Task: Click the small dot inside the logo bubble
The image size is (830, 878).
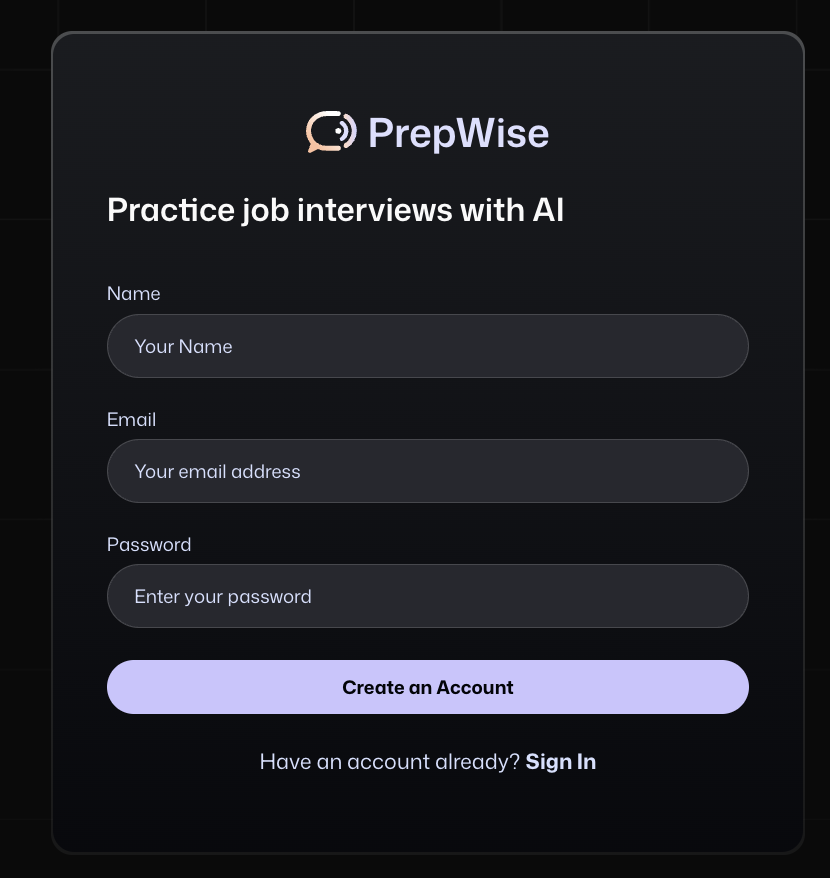Action: click(x=338, y=131)
